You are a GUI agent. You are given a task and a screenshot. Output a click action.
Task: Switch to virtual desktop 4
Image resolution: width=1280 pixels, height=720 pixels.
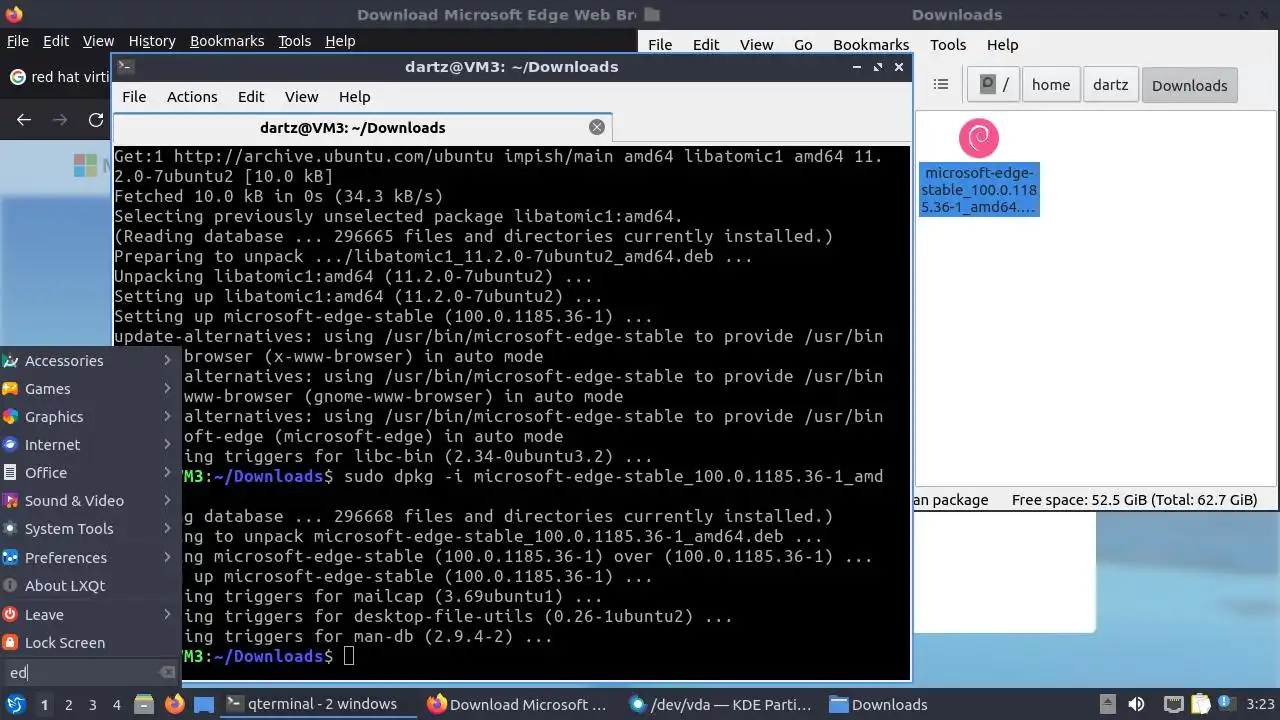[116, 704]
